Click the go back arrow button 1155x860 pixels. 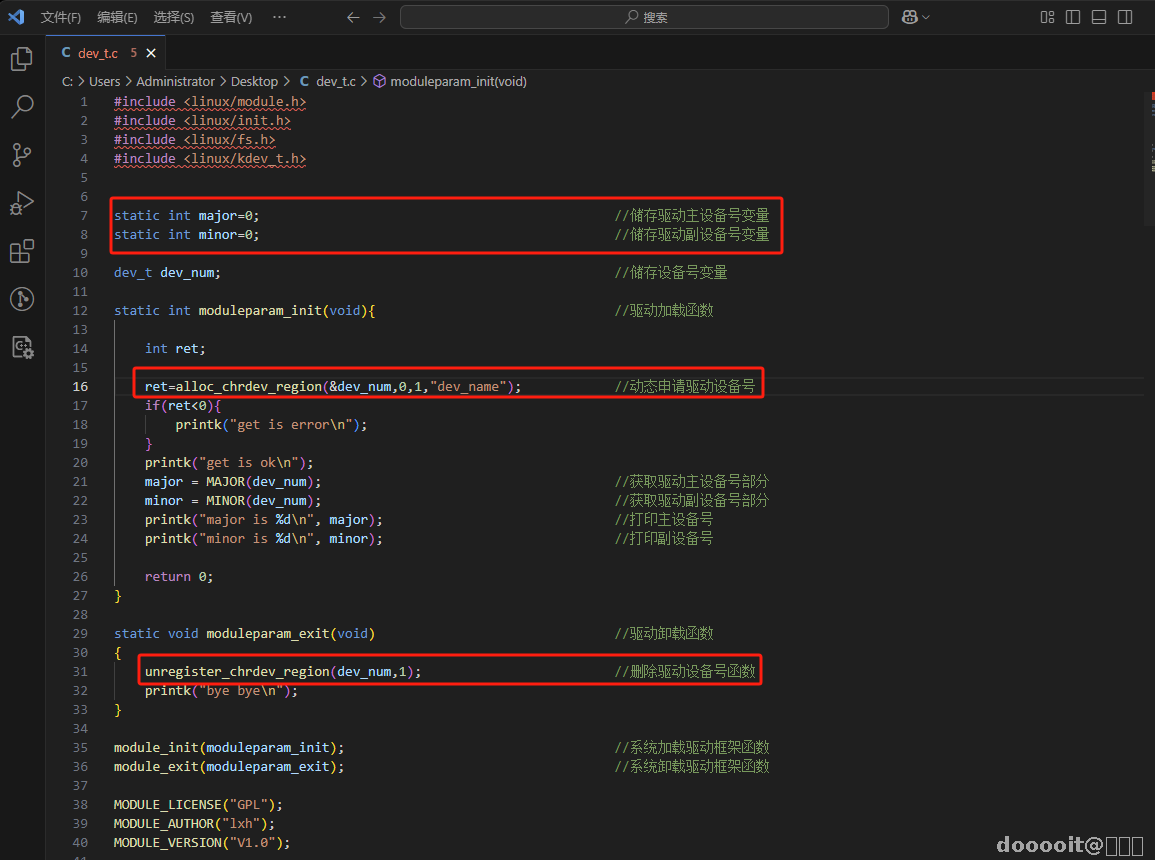coord(352,17)
